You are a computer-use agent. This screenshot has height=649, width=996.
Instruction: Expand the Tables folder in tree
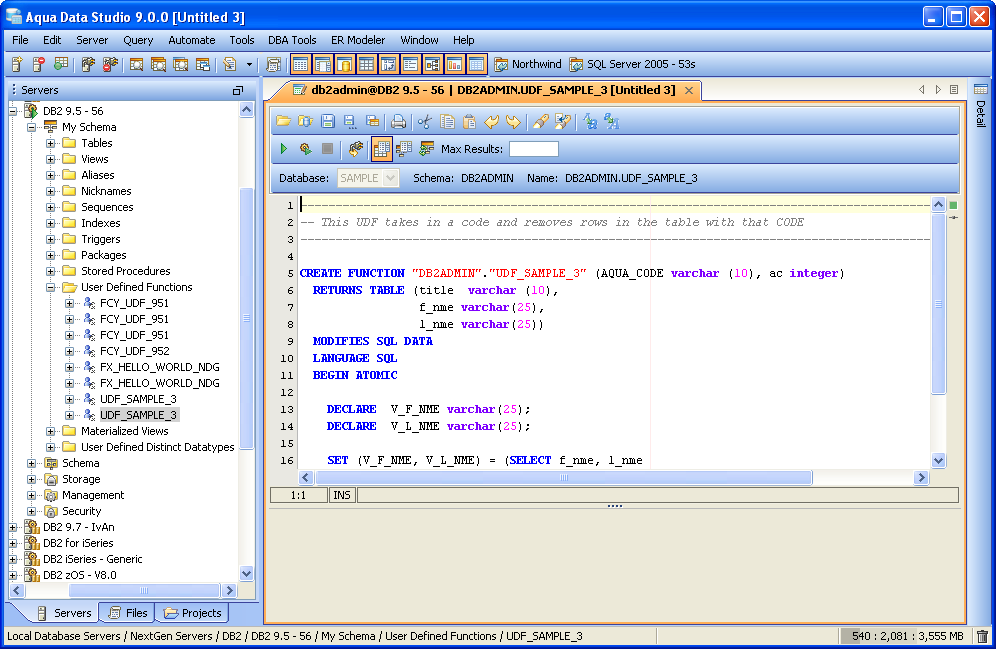50,143
